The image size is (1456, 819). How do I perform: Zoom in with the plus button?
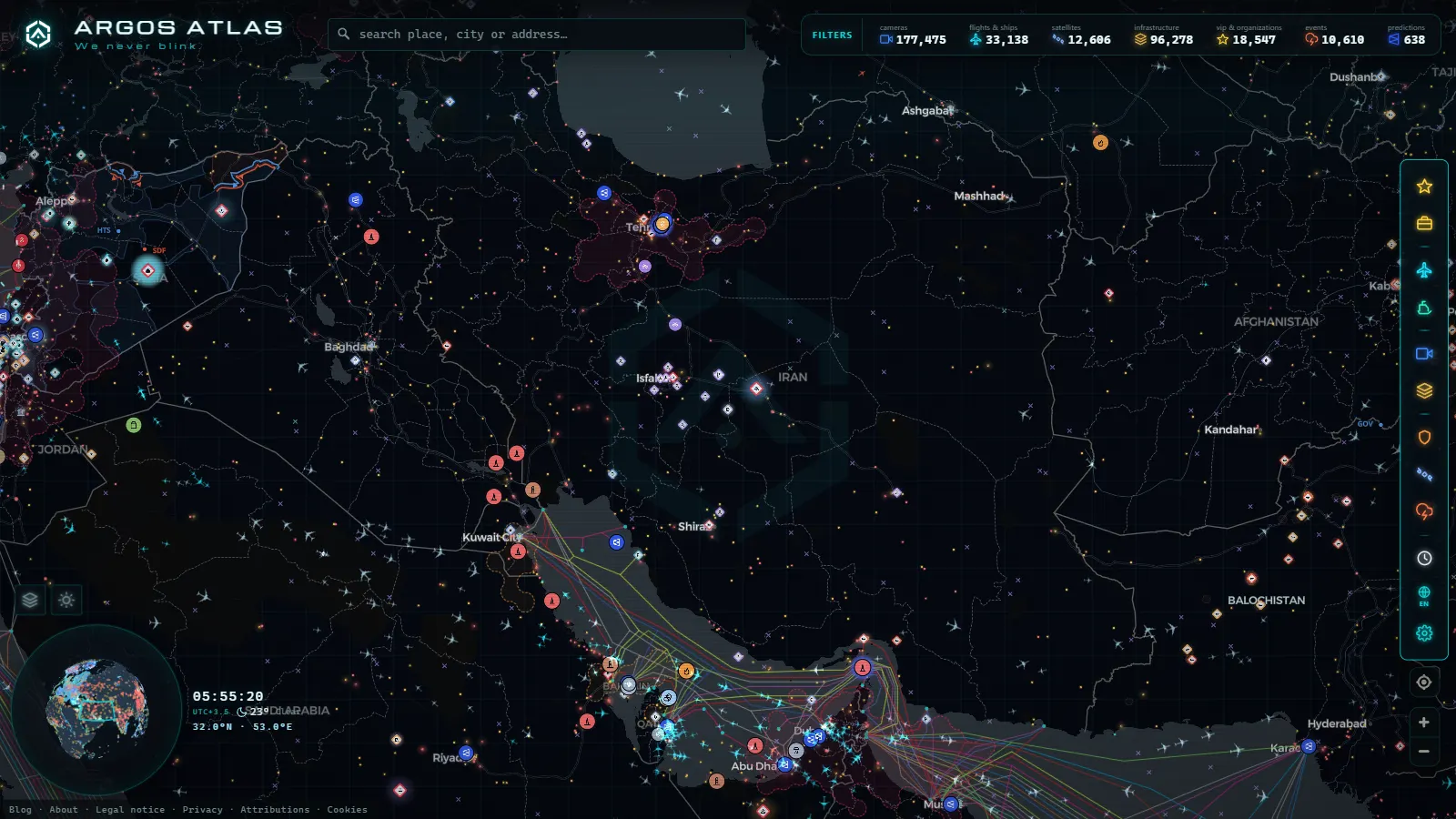tap(1424, 723)
